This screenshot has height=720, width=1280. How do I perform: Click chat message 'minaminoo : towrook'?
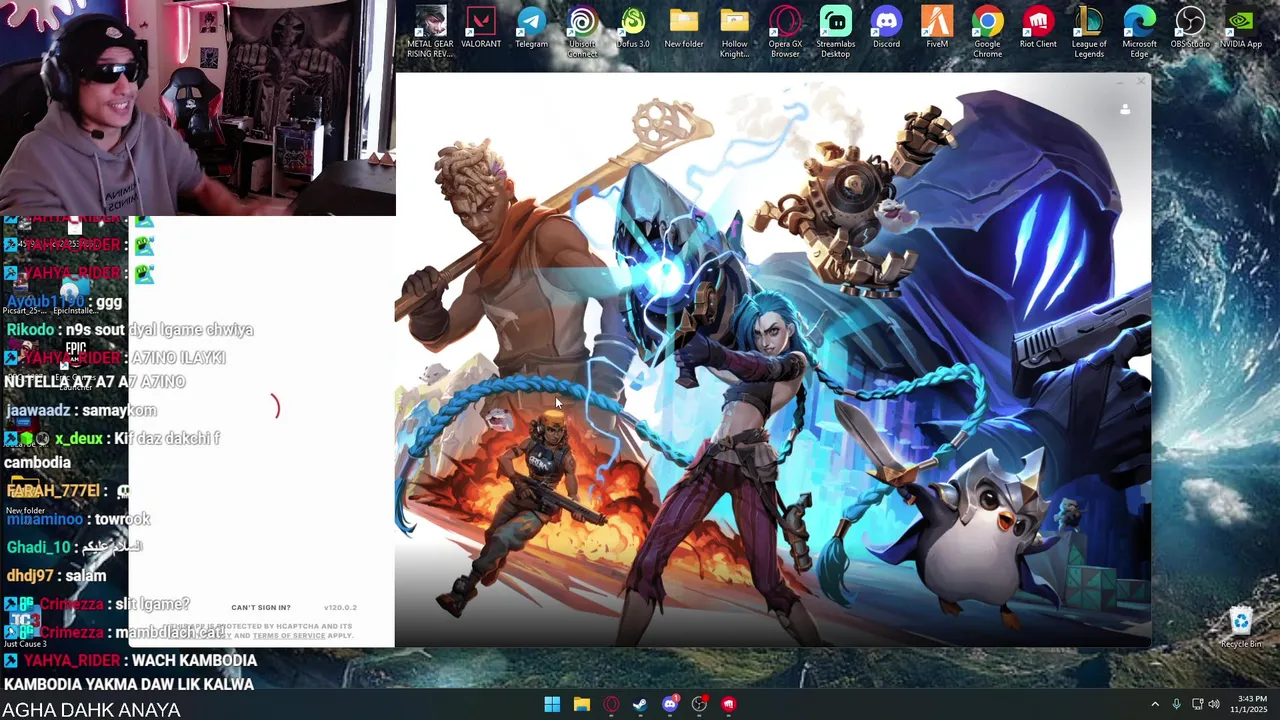click(x=78, y=519)
